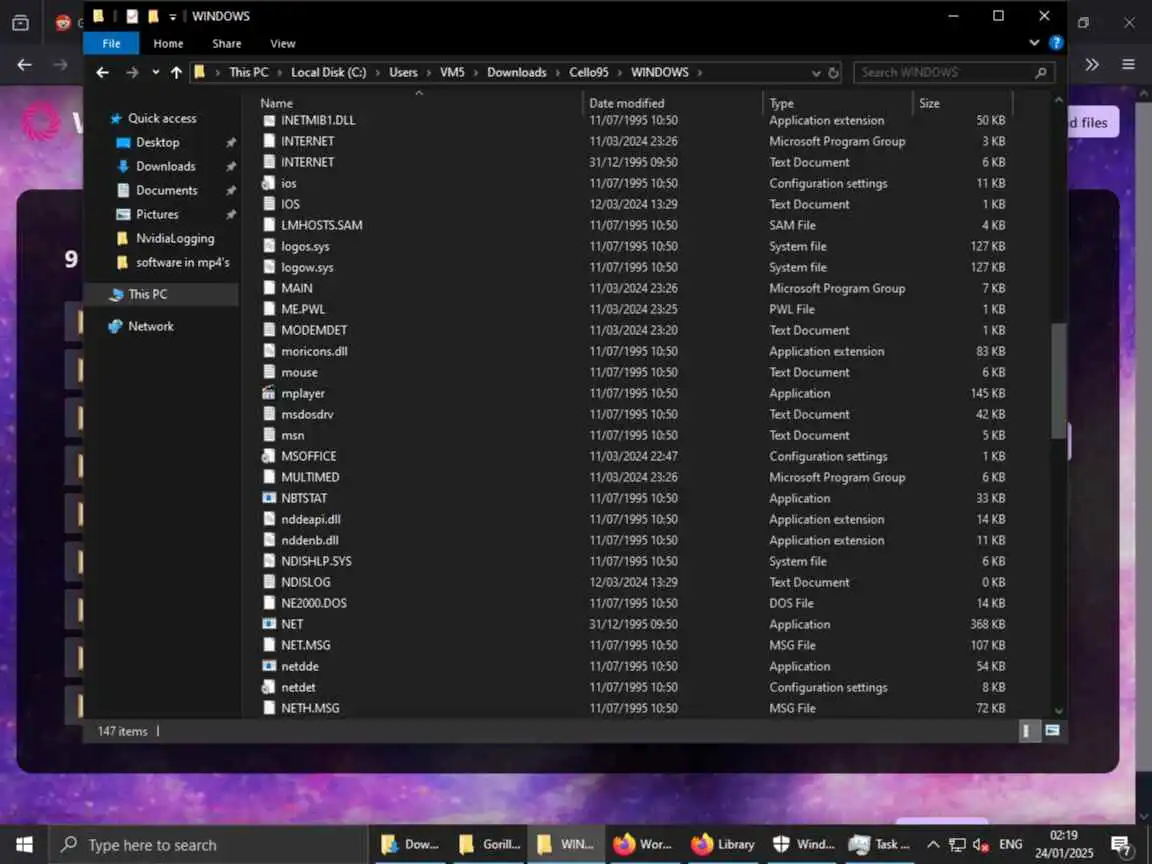Switch to details view in status bar
Screen dimensions: 1152x864
[1026, 730]
